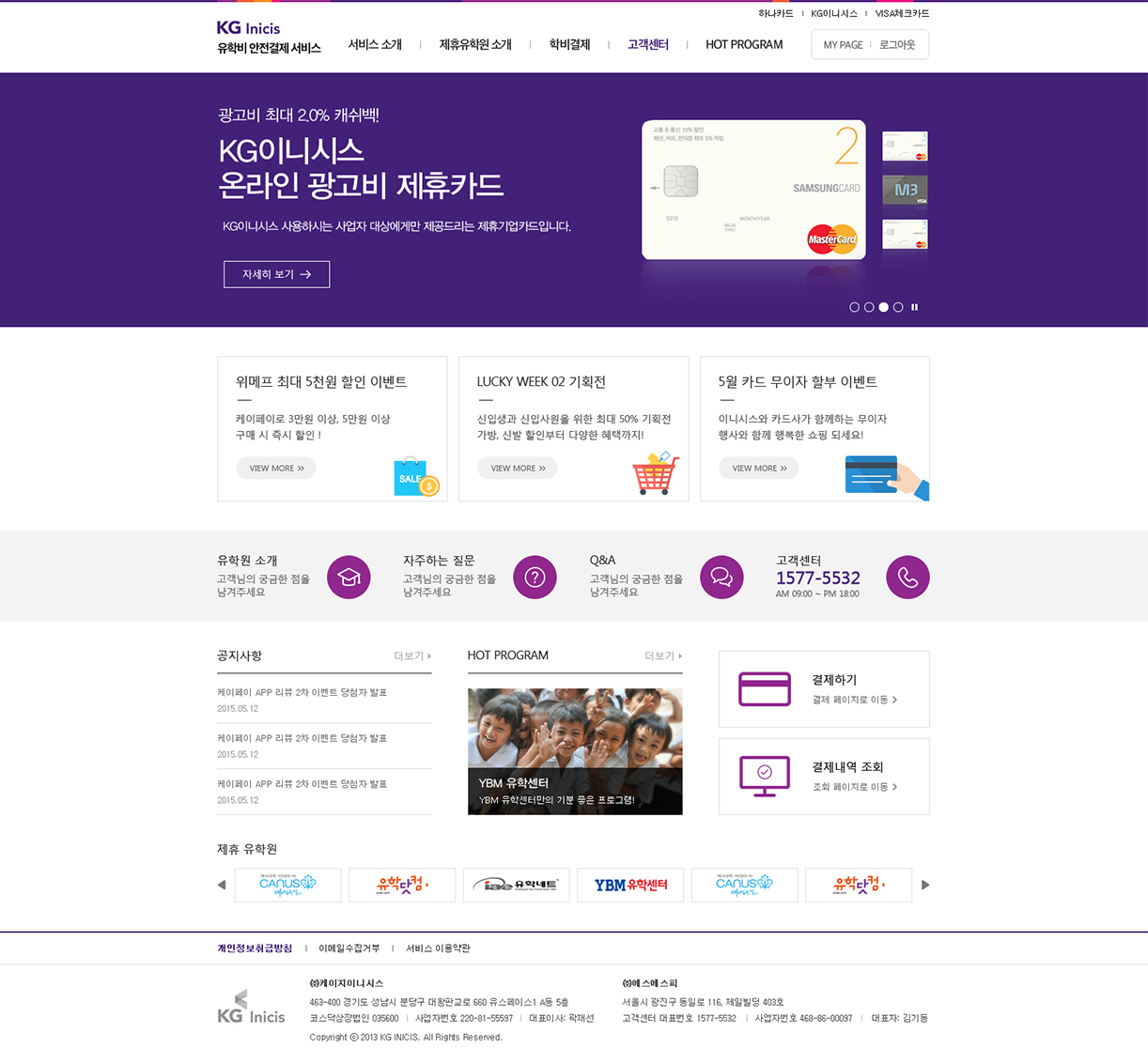This screenshot has height=1064, width=1148.
Task: Go to MY PAGE
Action: click(x=843, y=44)
